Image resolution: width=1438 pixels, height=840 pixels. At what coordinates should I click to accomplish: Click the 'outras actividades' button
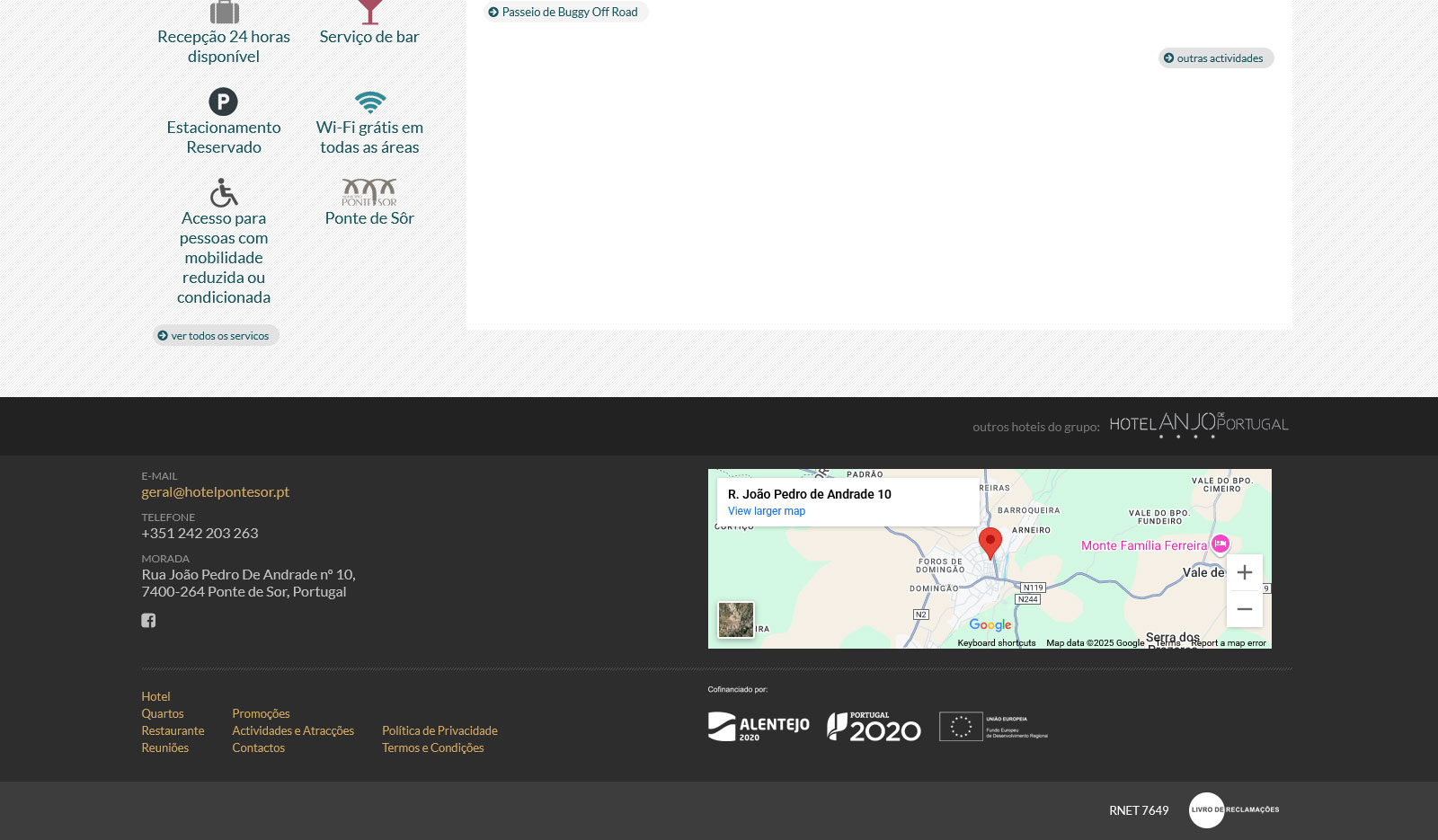[x=1216, y=58]
